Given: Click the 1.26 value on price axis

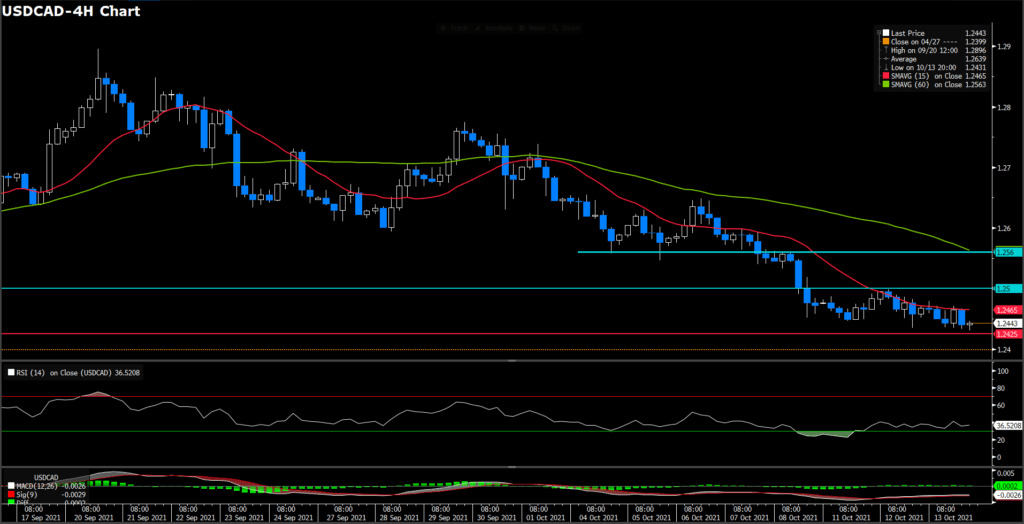Looking at the screenshot, I should click(x=1004, y=228).
